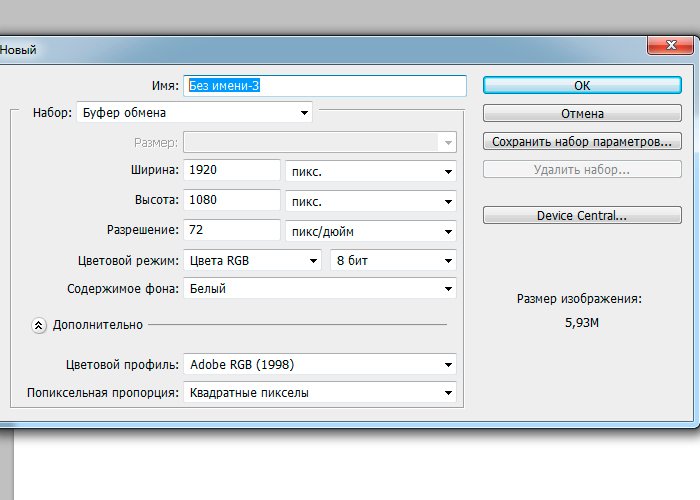
Task: Close the Новый dialog window
Action: (x=668, y=46)
